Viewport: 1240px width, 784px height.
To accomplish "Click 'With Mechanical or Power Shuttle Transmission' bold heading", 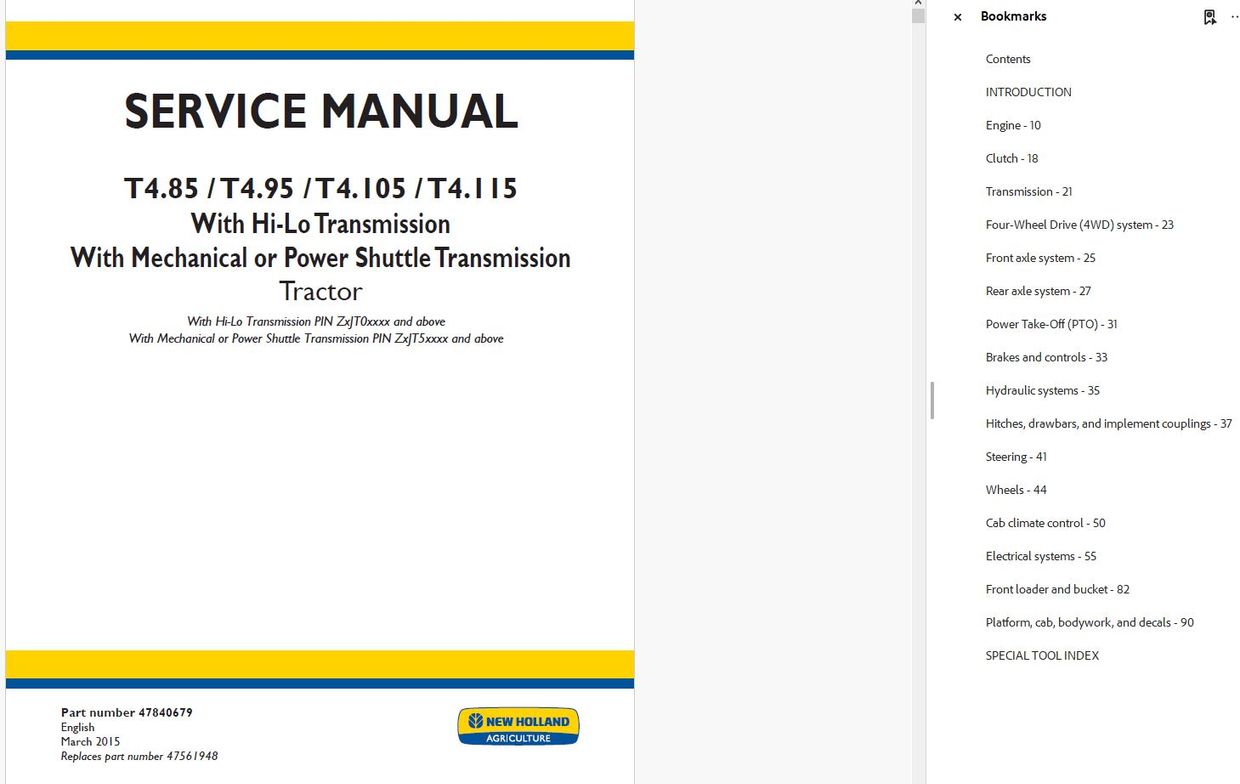I will tap(320, 257).
